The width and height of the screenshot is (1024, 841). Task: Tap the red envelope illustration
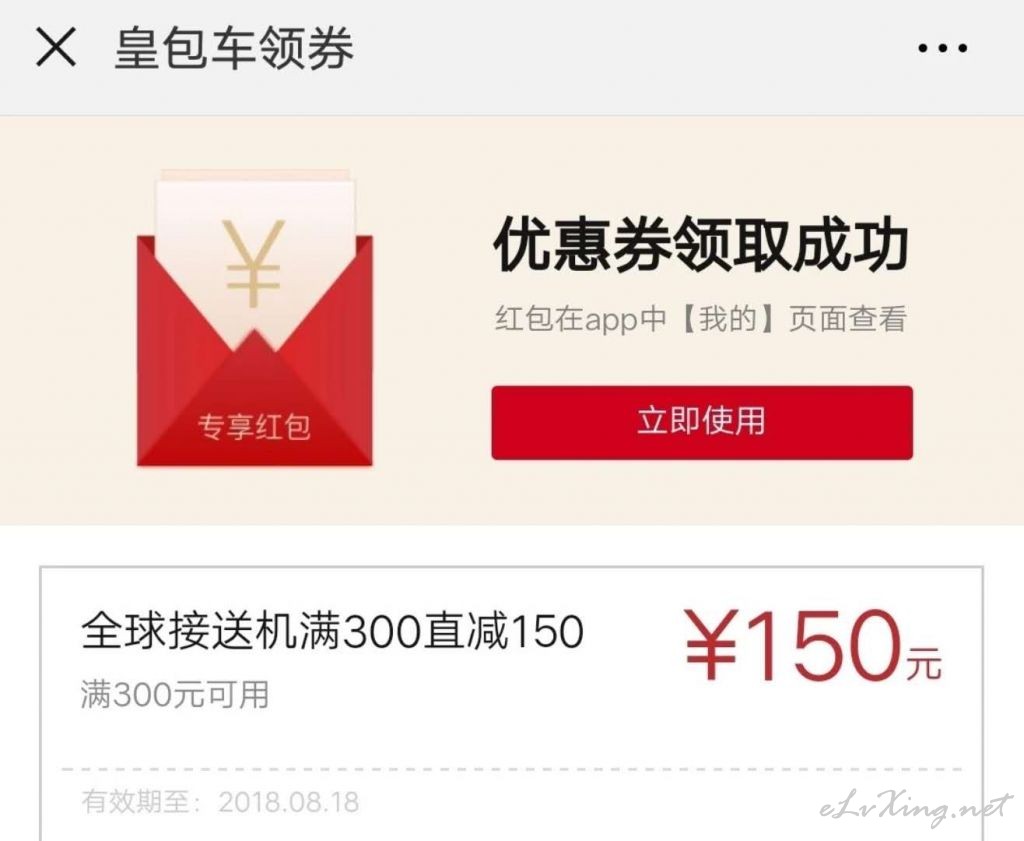pos(255,318)
